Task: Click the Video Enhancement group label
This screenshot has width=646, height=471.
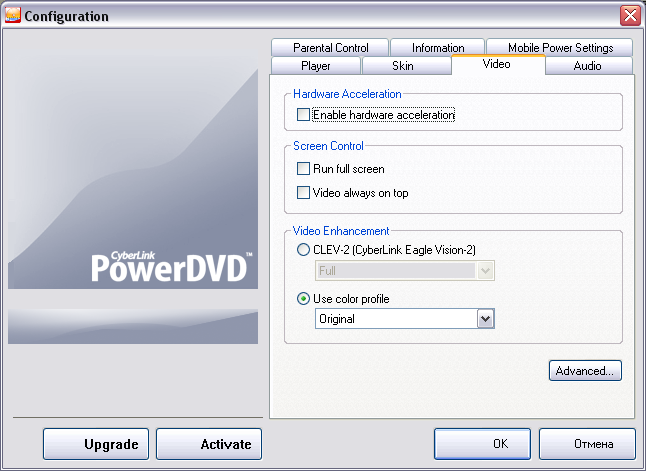Action: [x=341, y=231]
